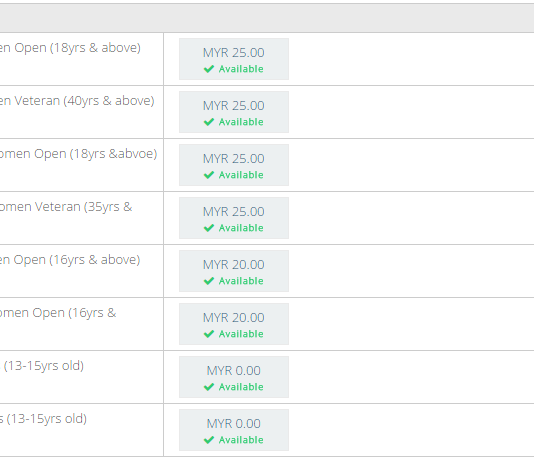Select MYR 20.00 ticket for Women Open 16yrs

[x=234, y=324]
